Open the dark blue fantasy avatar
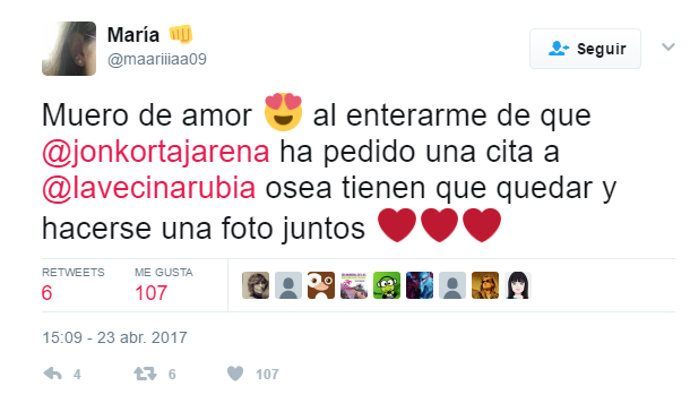Image resolution: width=690 pixels, height=403 pixels. [419, 286]
